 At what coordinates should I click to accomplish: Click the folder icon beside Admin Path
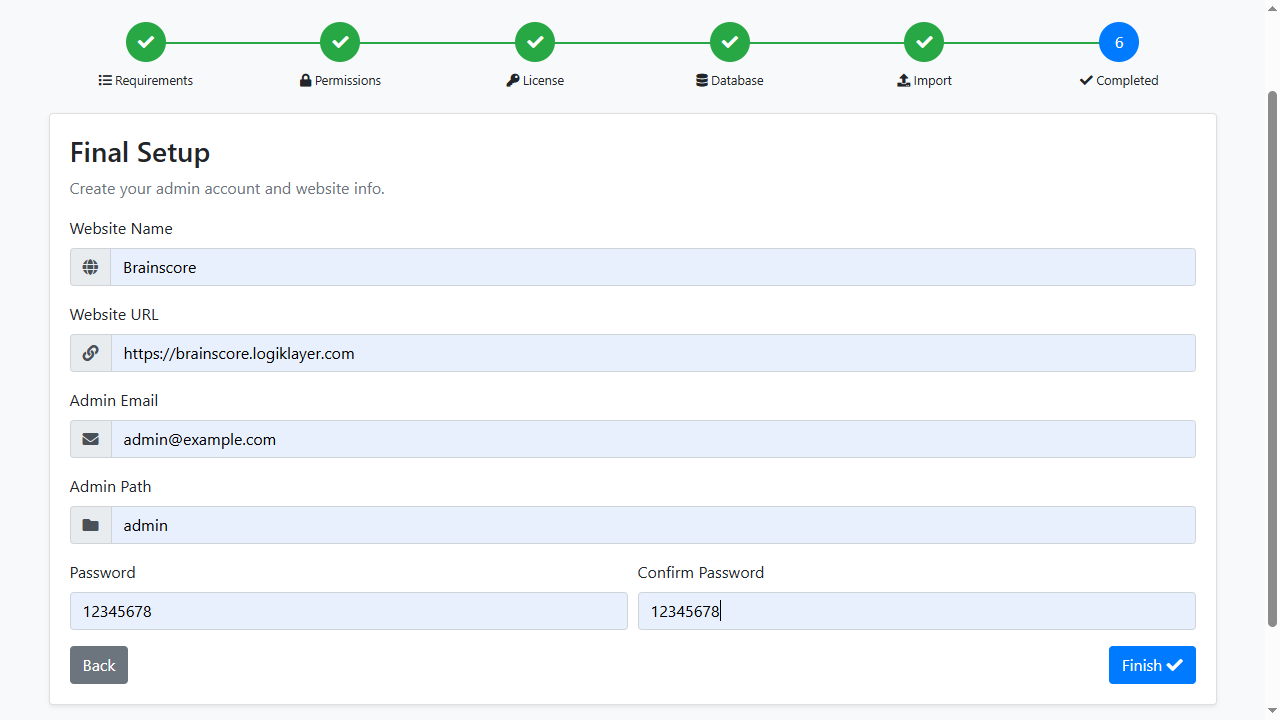(x=90, y=525)
